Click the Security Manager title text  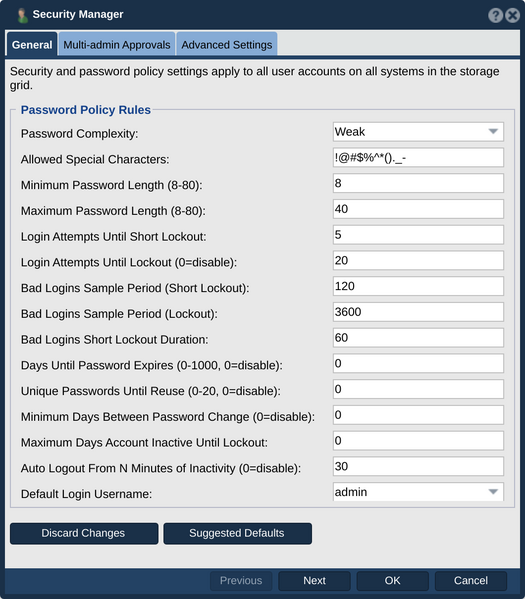(78, 14)
